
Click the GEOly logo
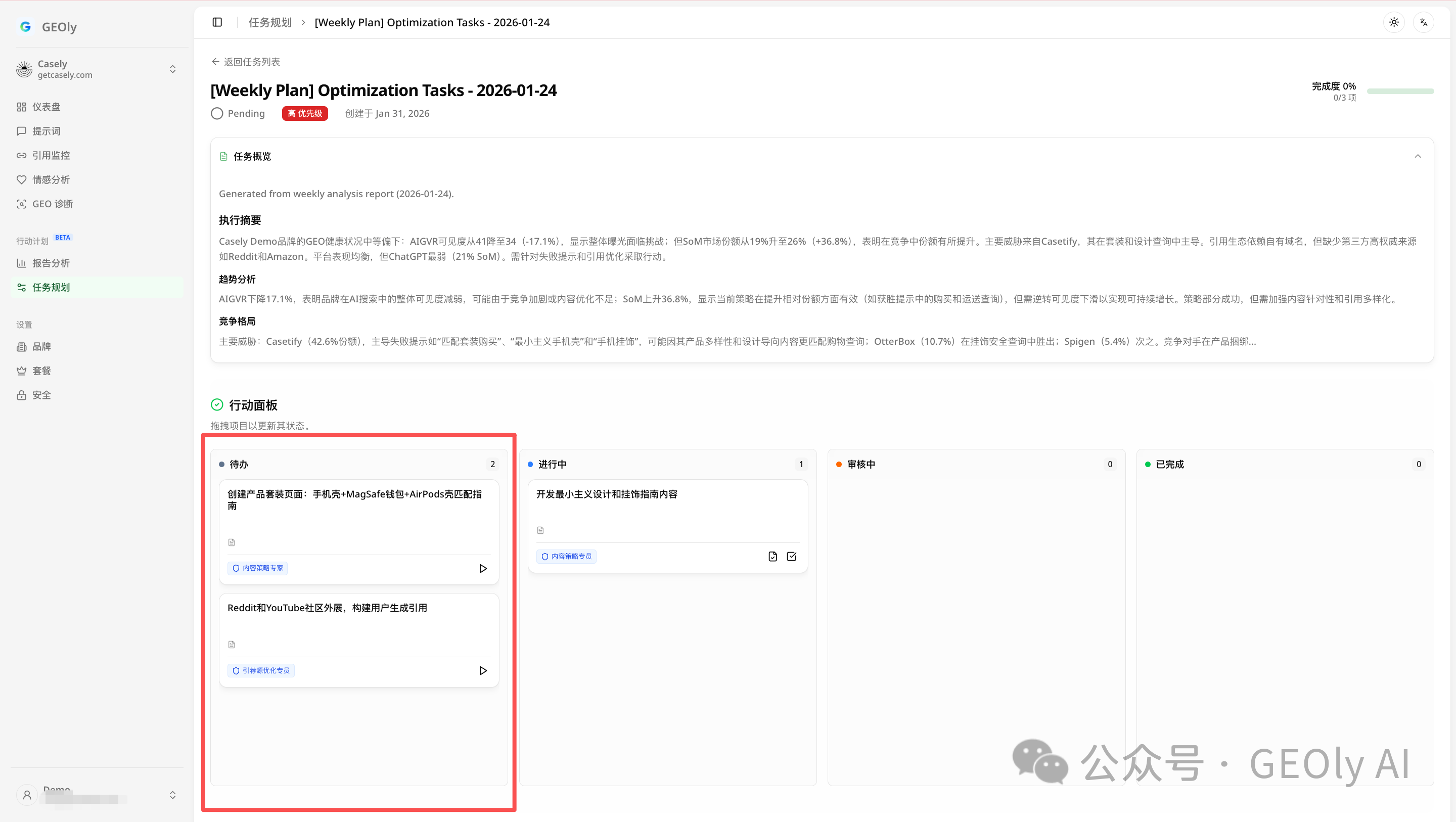pyautogui.click(x=48, y=27)
